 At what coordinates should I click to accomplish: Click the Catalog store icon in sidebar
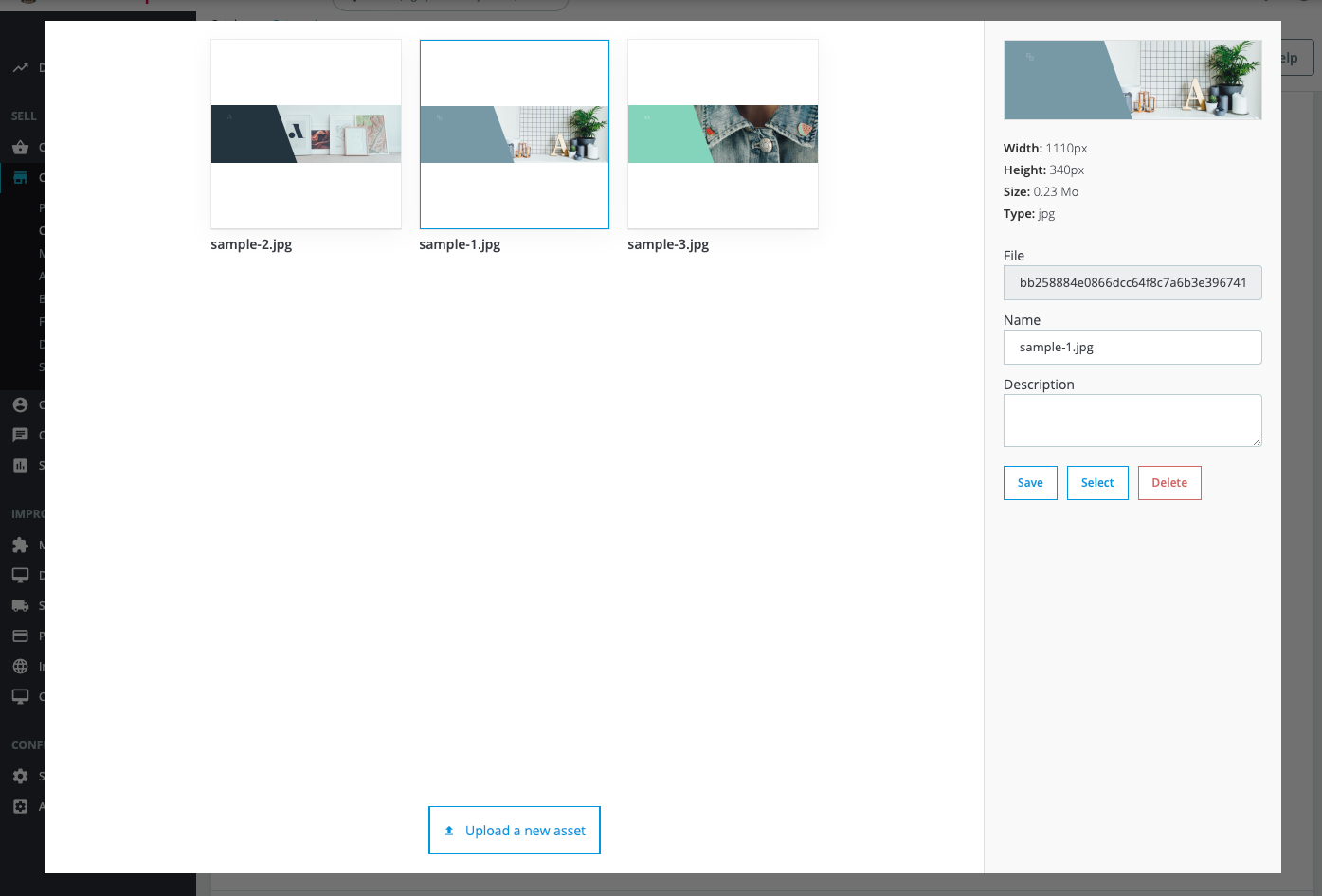[x=20, y=178]
